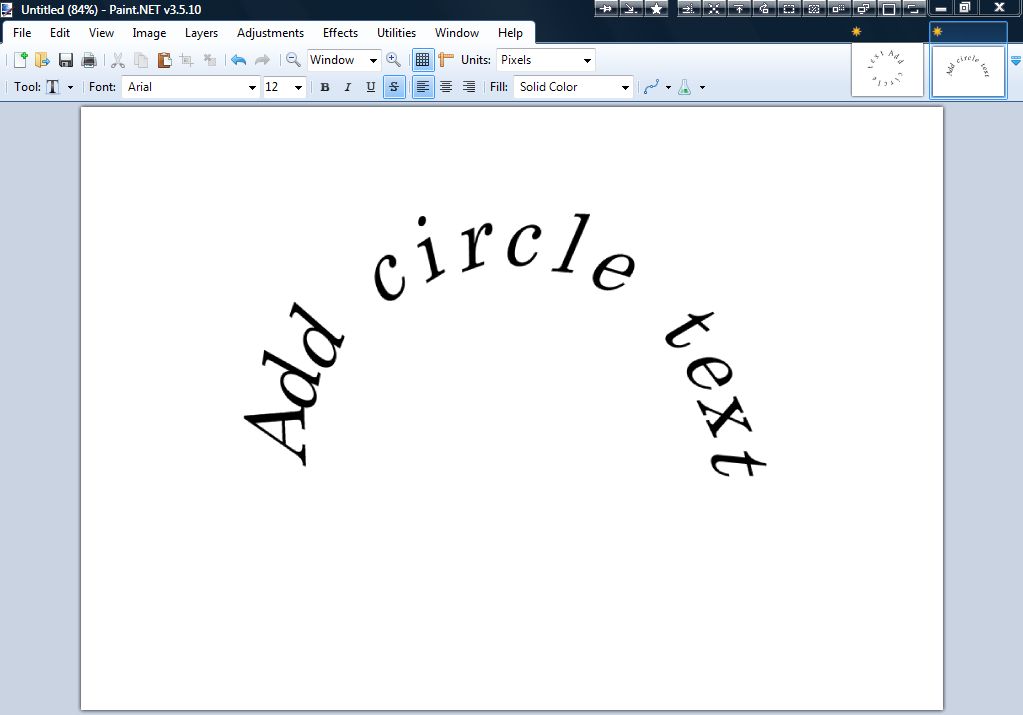
Task: Open the Effects menu
Action: click(x=340, y=32)
